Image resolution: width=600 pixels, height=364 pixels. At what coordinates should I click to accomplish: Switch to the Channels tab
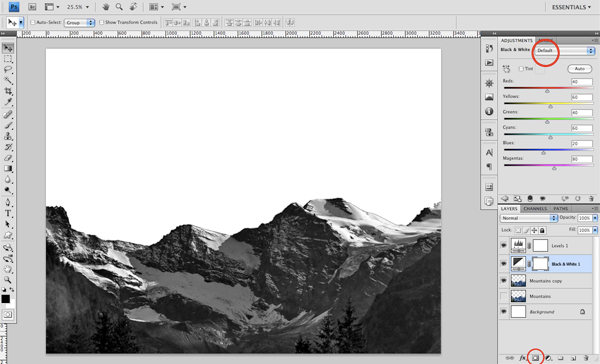point(535,209)
